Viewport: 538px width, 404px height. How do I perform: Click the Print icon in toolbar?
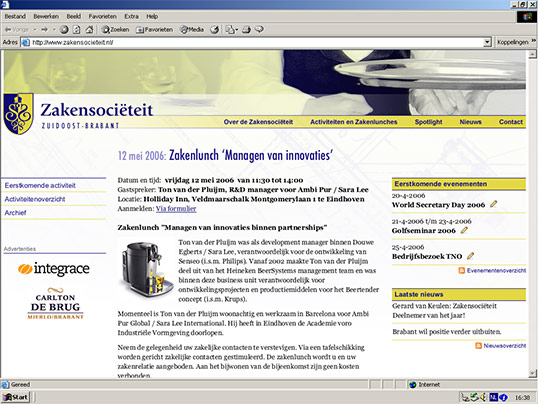(246, 30)
